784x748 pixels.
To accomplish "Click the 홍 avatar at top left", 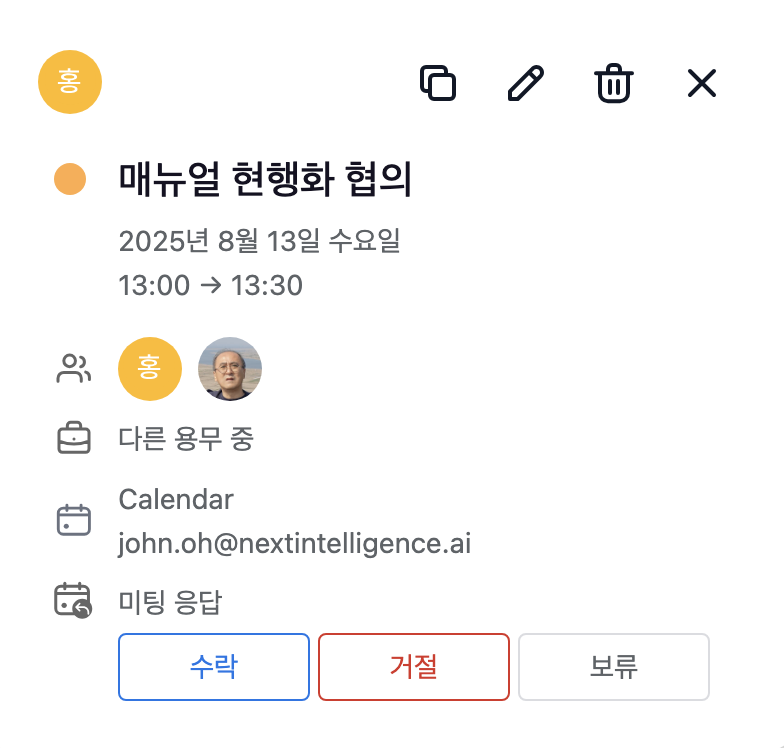I will click(70, 82).
